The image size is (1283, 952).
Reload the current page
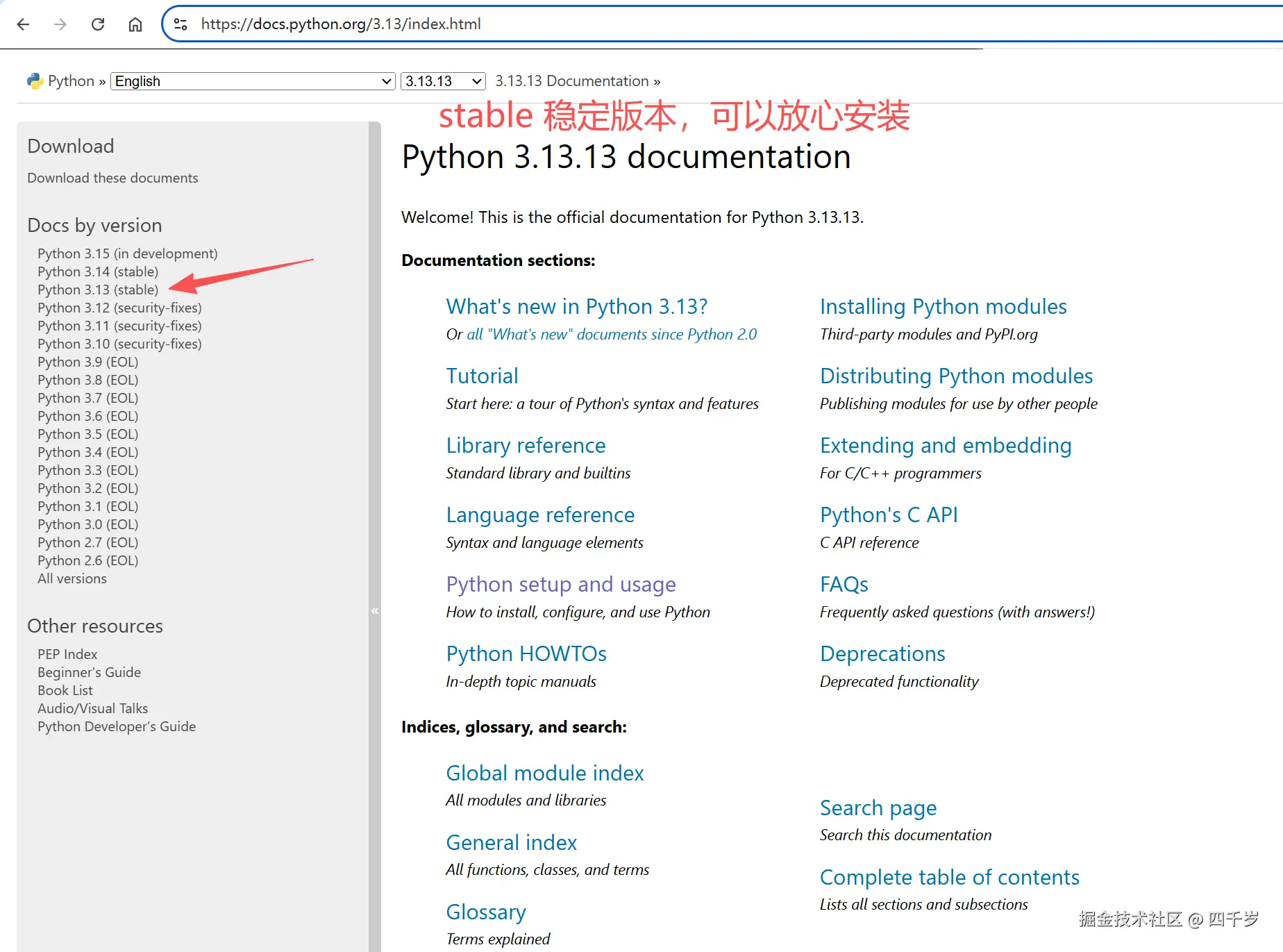(x=98, y=24)
